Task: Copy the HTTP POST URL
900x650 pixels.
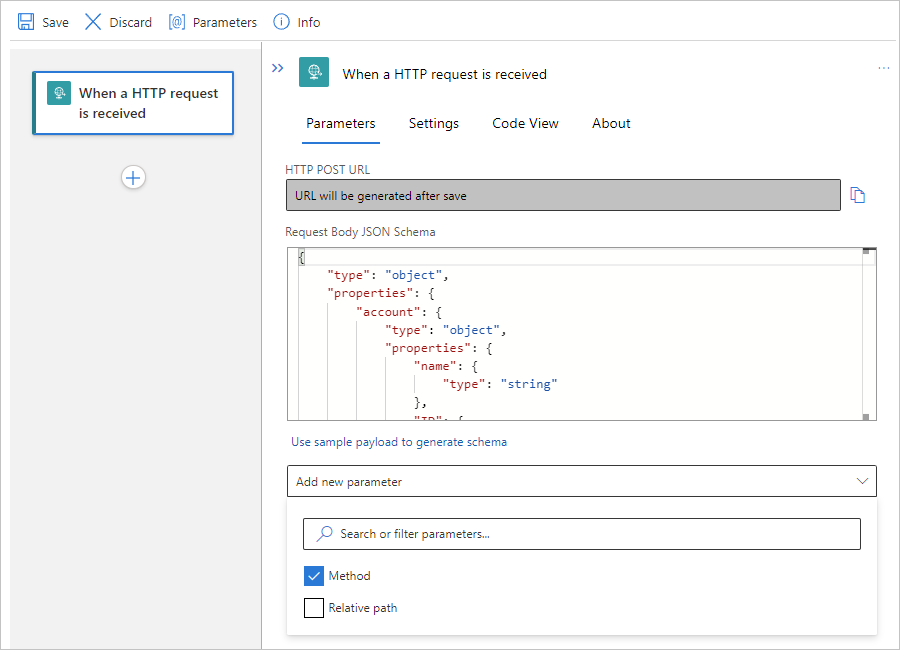Action: tap(857, 195)
